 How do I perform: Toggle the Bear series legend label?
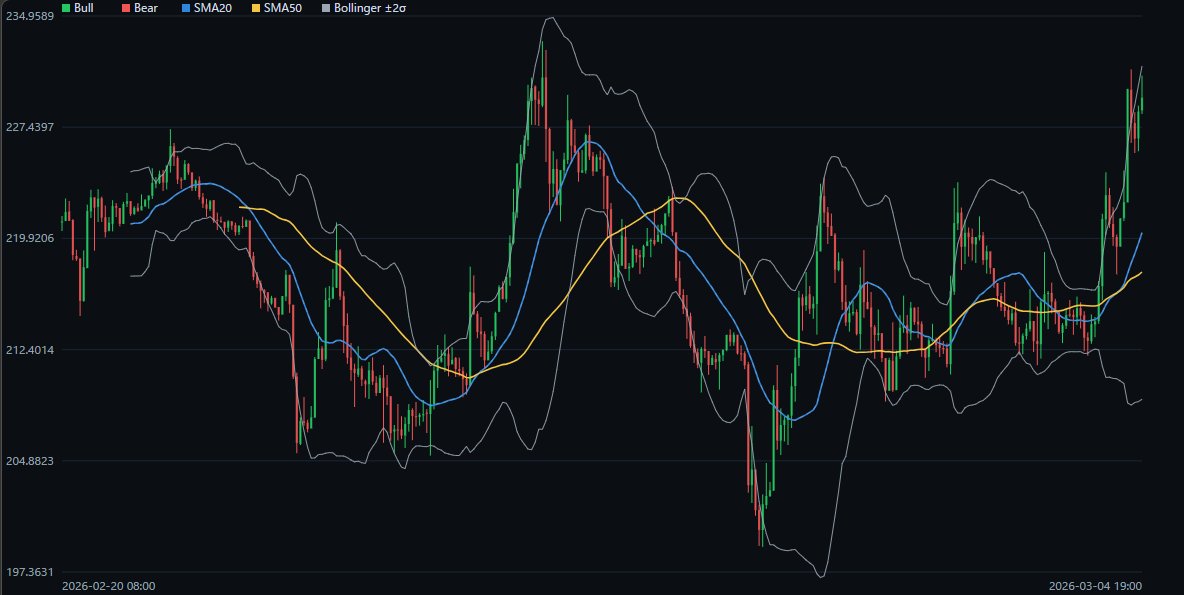tap(145, 8)
